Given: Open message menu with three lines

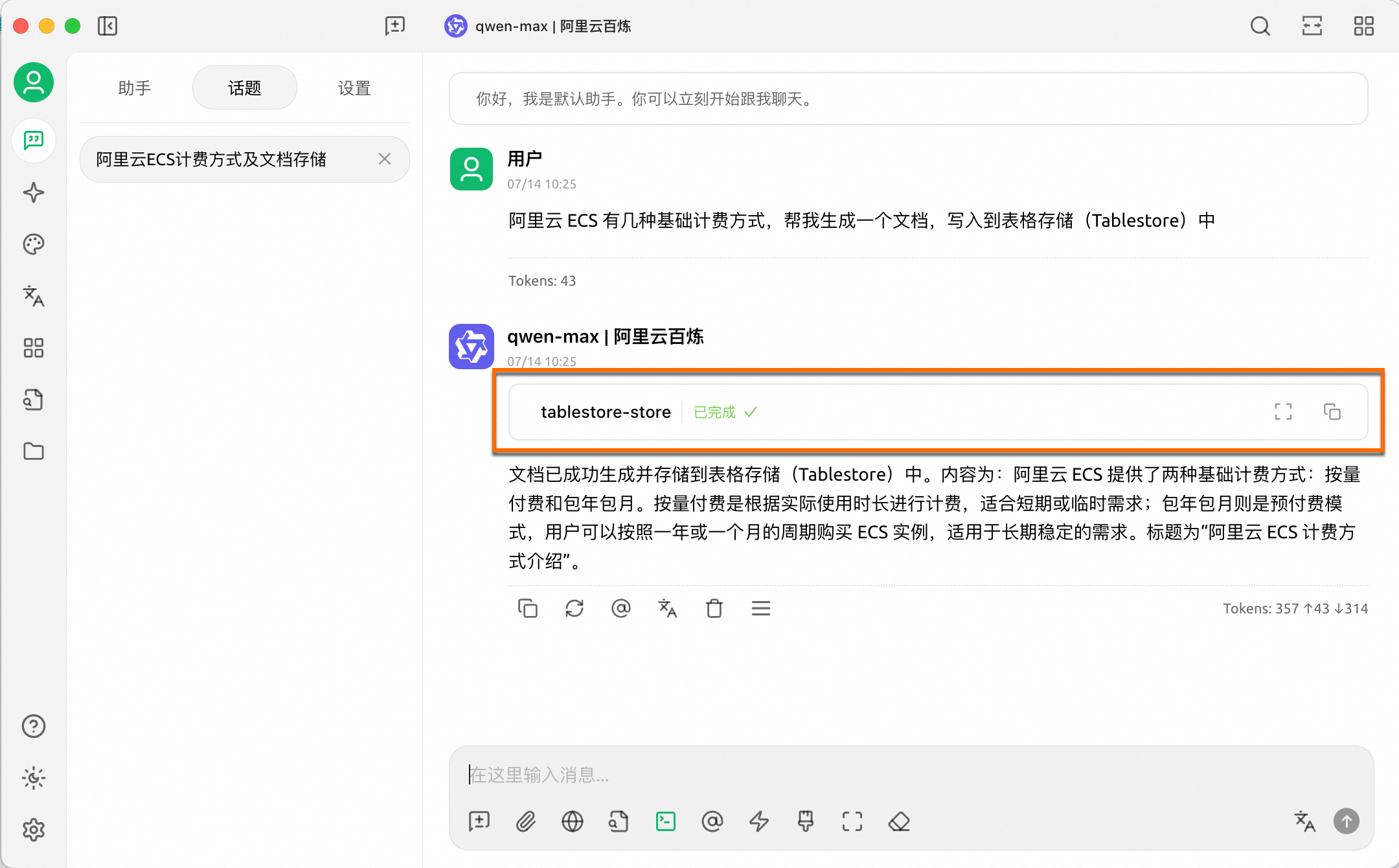Looking at the screenshot, I should pyautogui.click(x=760, y=608).
